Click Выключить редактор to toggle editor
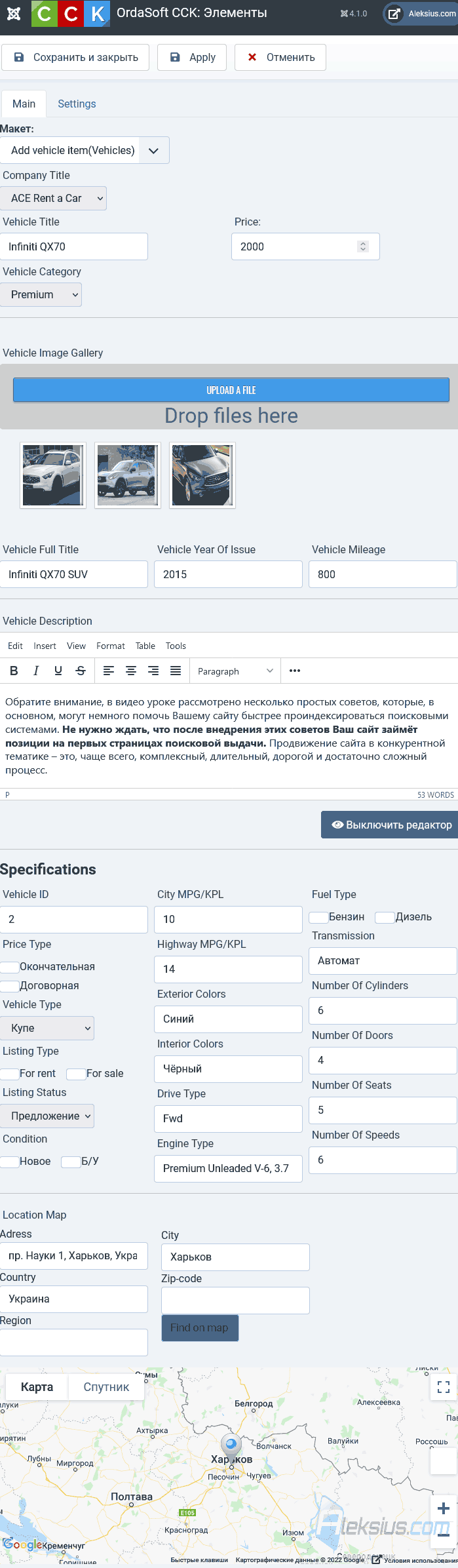The image size is (458, 1568). tap(389, 825)
